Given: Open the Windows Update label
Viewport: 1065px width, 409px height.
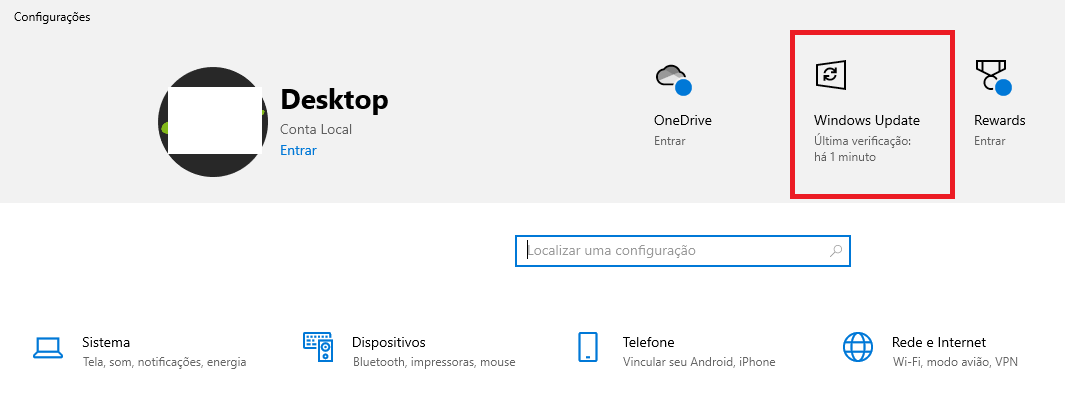Looking at the screenshot, I should tap(867, 120).
